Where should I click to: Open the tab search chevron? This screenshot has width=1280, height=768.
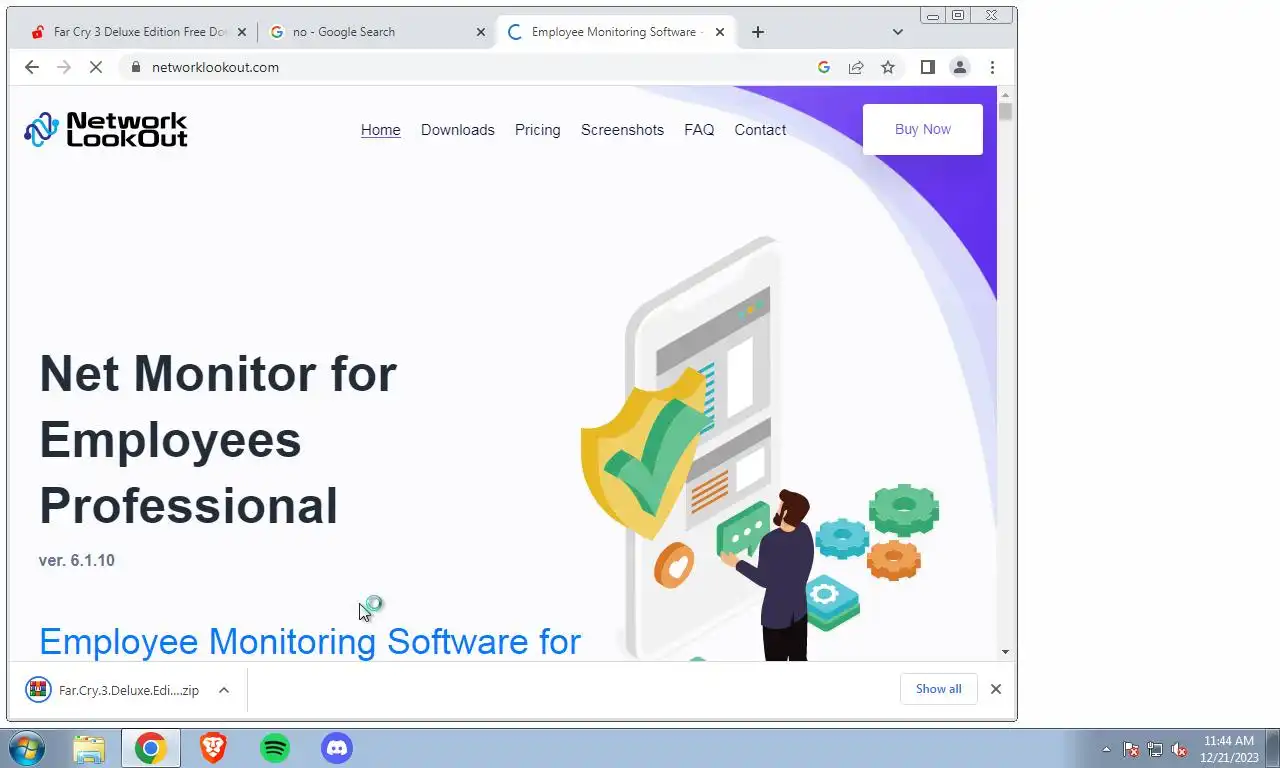(x=898, y=32)
